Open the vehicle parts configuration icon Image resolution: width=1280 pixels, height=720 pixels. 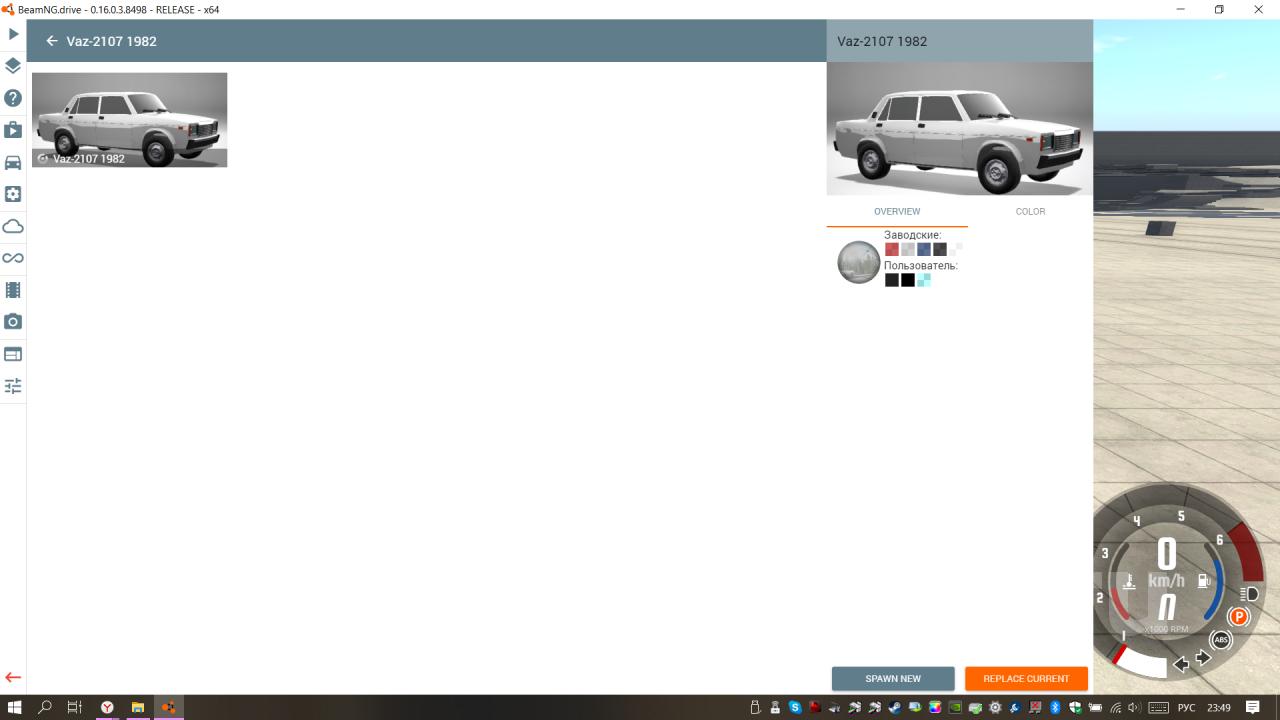[13, 194]
